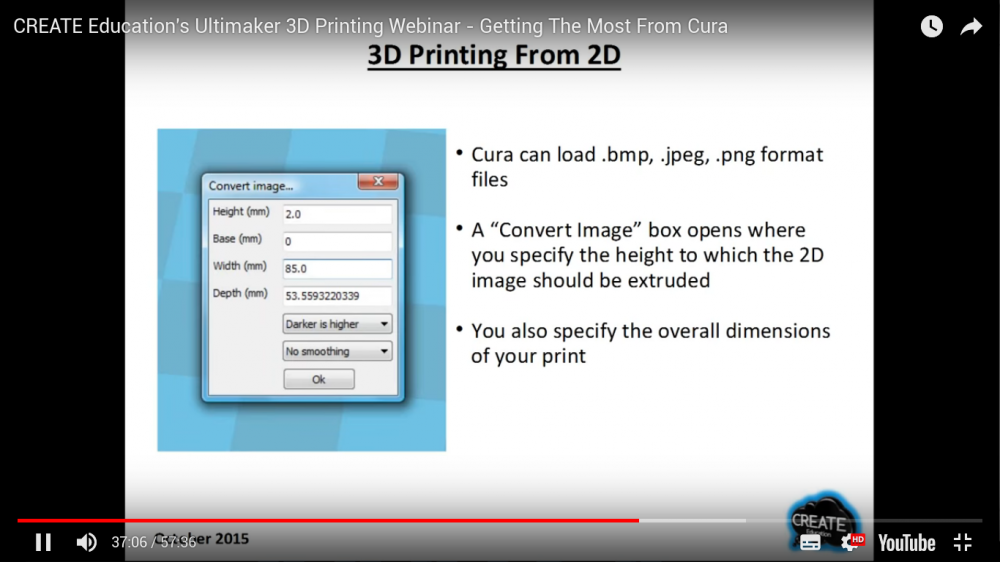
Task: Click the 37:06 / 57:36 time display
Action: [x=154, y=542]
